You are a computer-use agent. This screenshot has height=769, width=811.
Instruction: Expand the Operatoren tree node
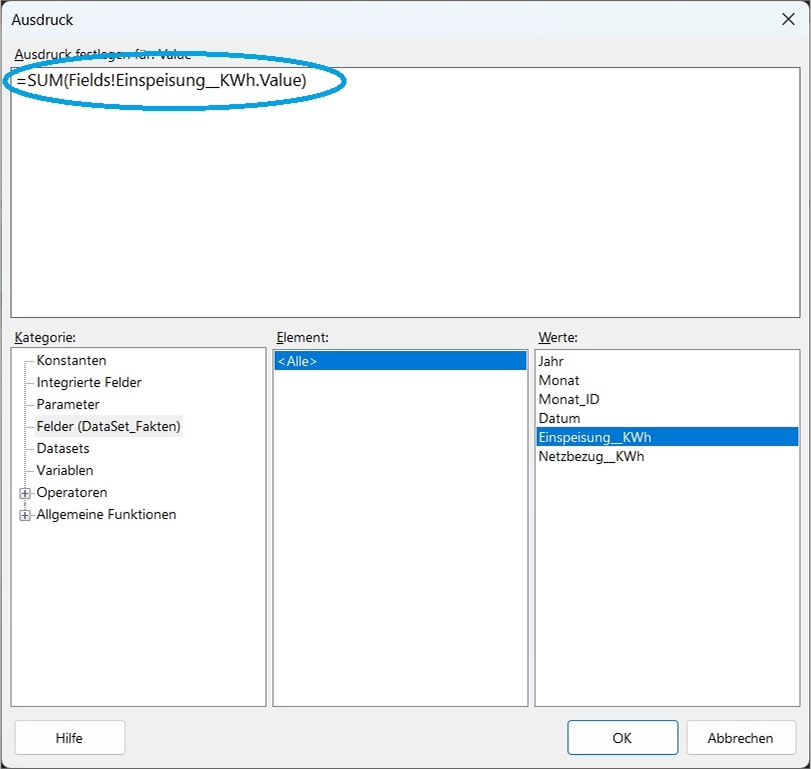coord(25,493)
